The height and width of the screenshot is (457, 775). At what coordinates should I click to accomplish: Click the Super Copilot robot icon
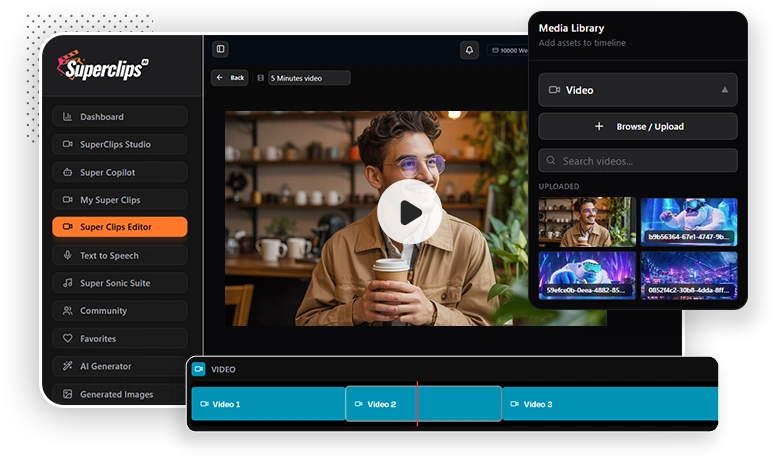pos(67,172)
